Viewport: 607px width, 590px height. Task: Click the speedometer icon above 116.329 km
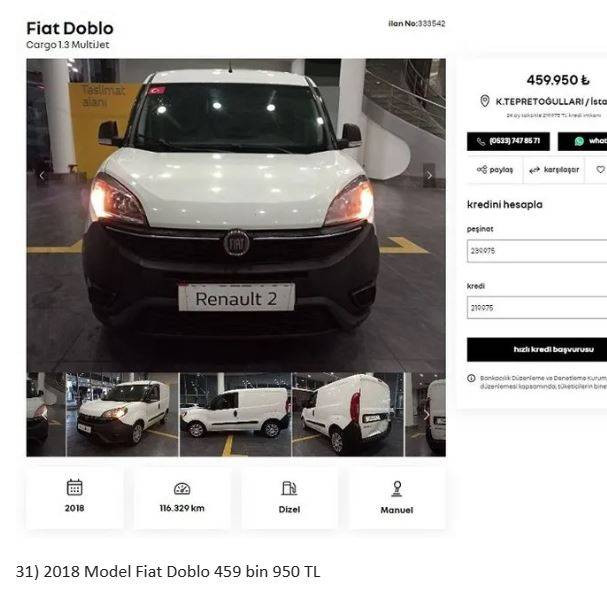(182, 489)
